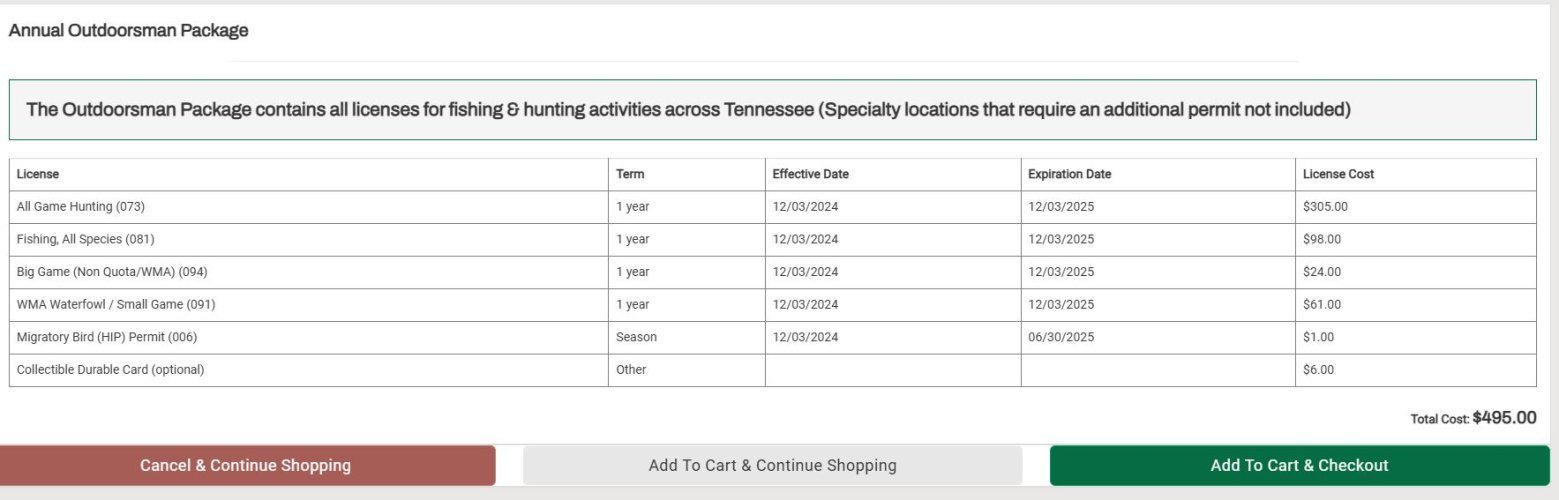Click Add To Cart & Continue Shopping
This screenshot has width=1559, height=500.
(x=772, y=465)
